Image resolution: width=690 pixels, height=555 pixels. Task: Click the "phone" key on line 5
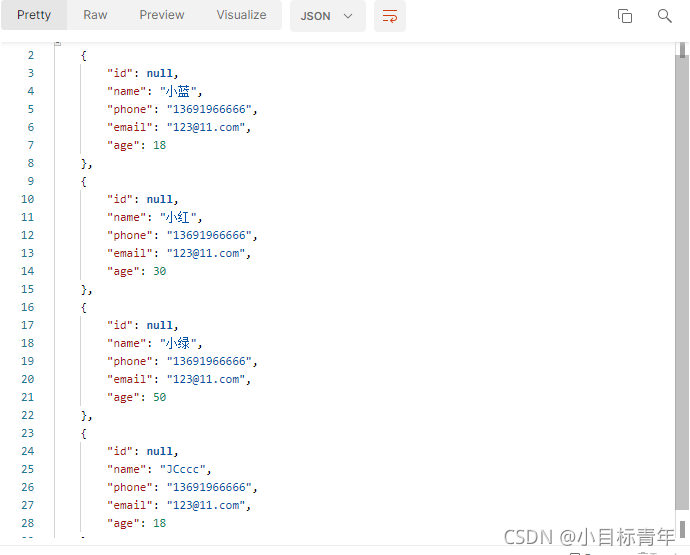130,109
